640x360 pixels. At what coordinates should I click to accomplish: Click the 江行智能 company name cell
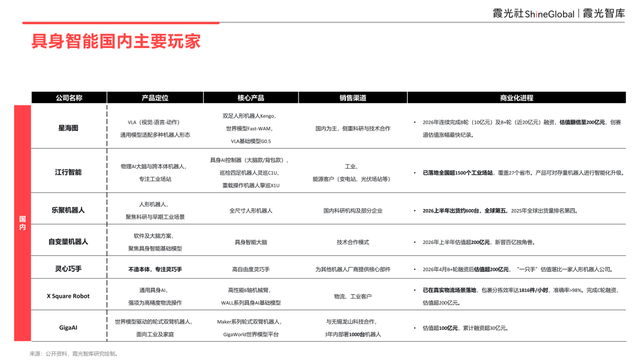[68, 172]
